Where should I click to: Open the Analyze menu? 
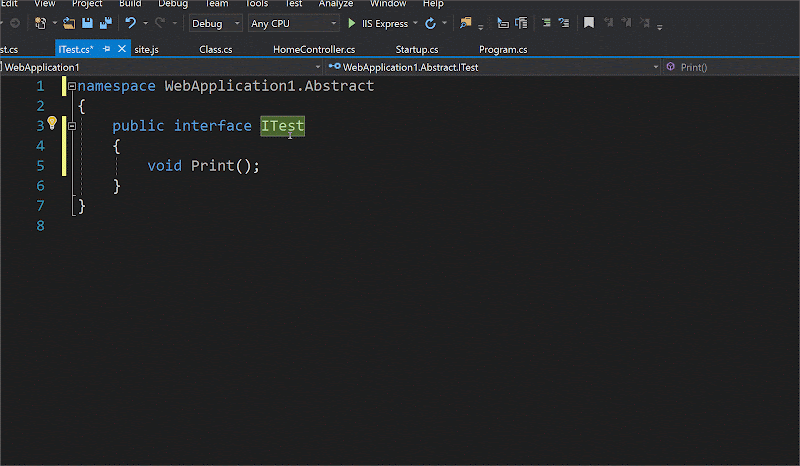[x=336, y=4]
